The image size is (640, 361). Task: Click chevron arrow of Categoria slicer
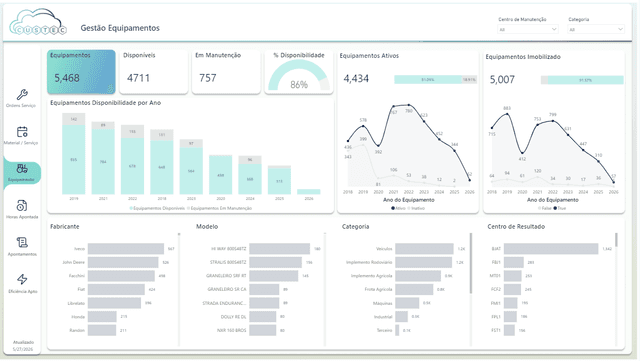(x=620, y=29)
